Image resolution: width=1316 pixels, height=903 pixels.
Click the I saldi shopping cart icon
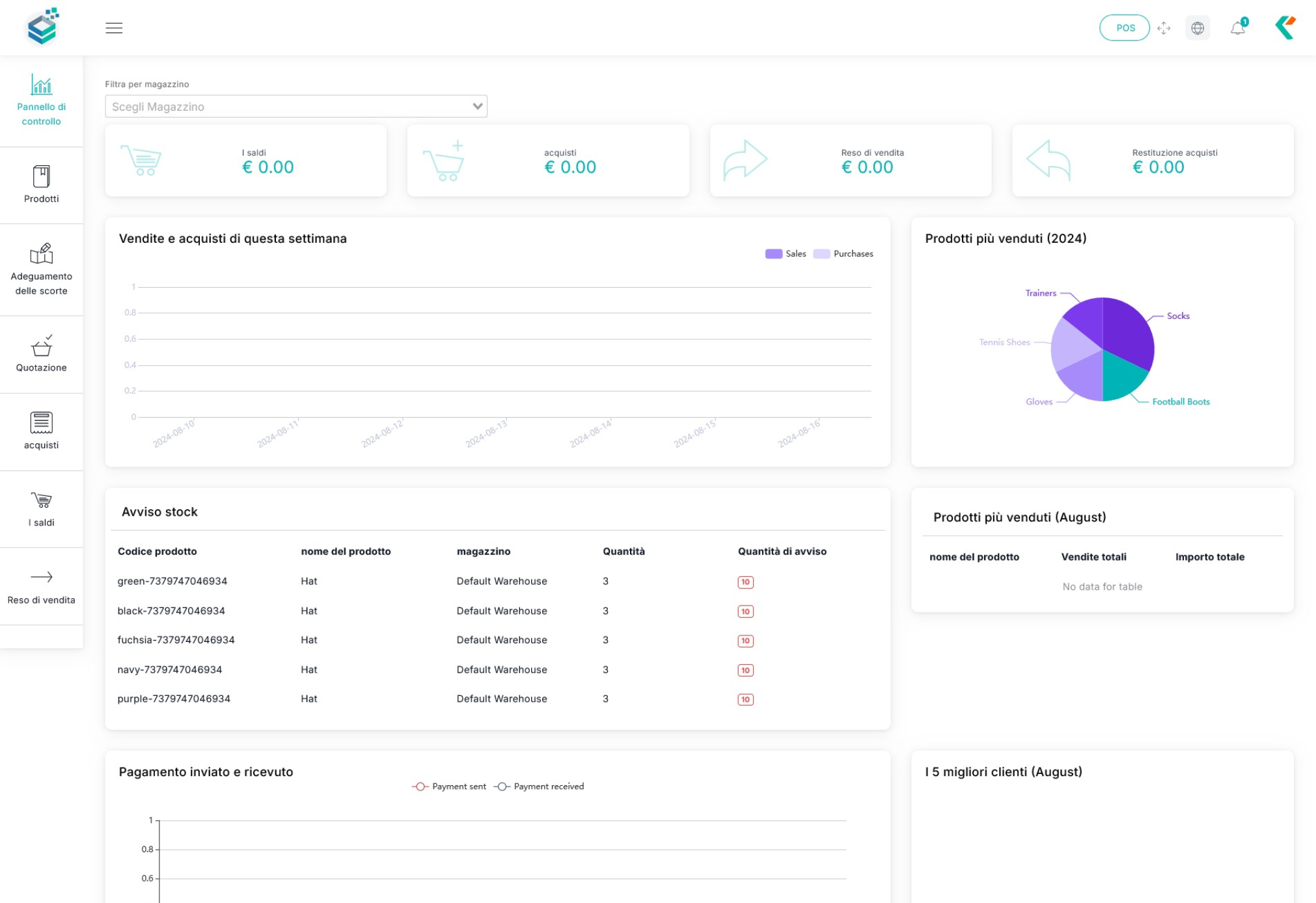pos(141,160)
